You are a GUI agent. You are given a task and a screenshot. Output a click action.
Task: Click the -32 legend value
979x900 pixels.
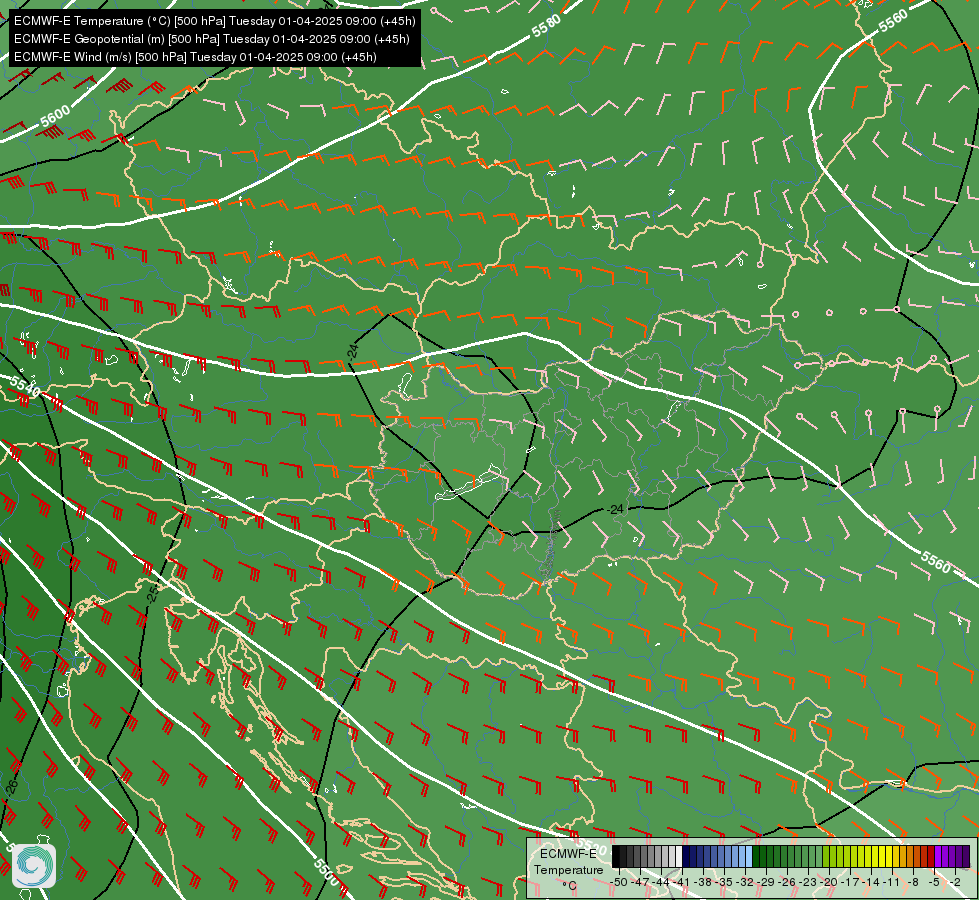click(745, 883)
